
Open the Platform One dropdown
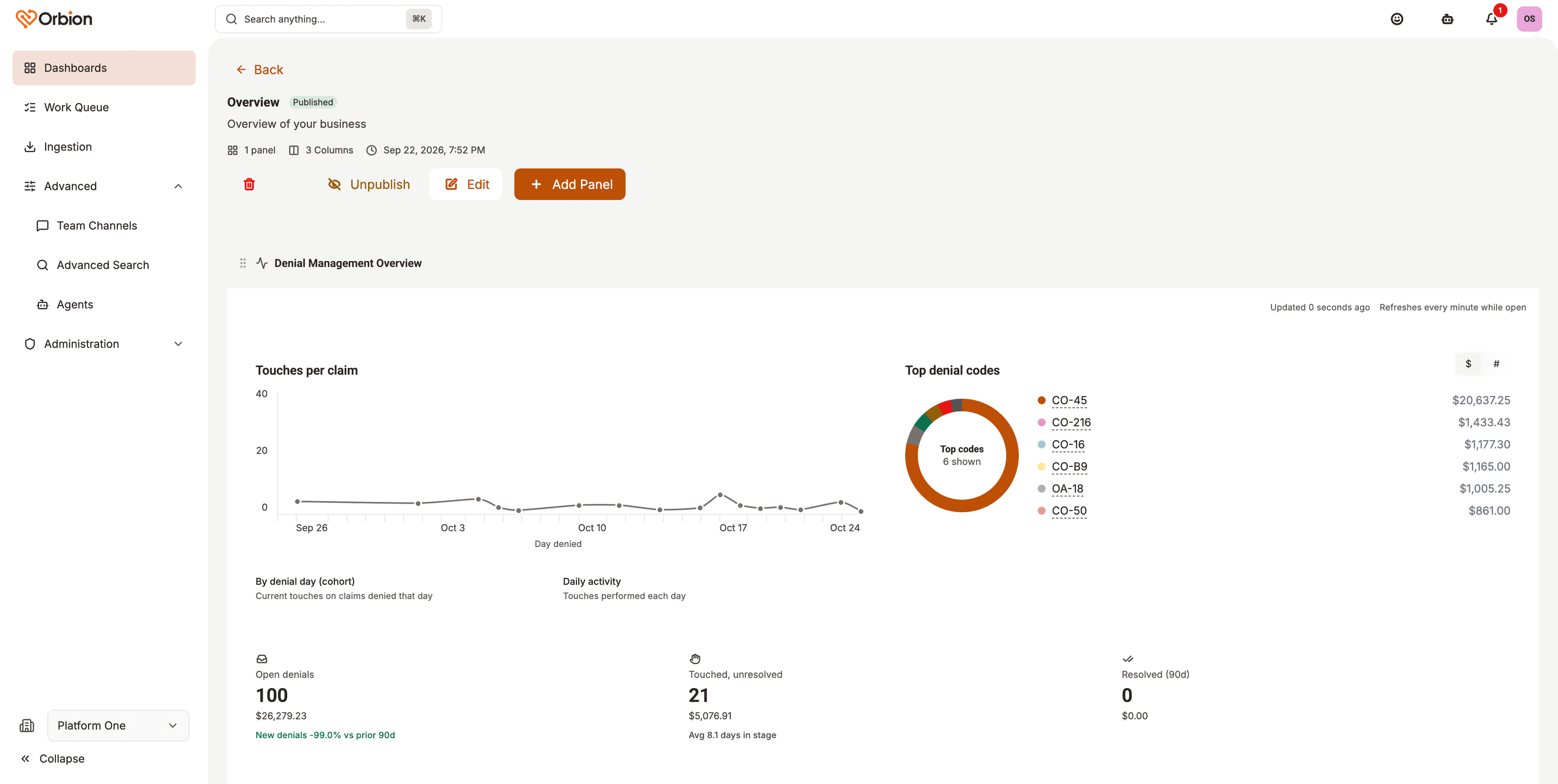click(118, 725)
